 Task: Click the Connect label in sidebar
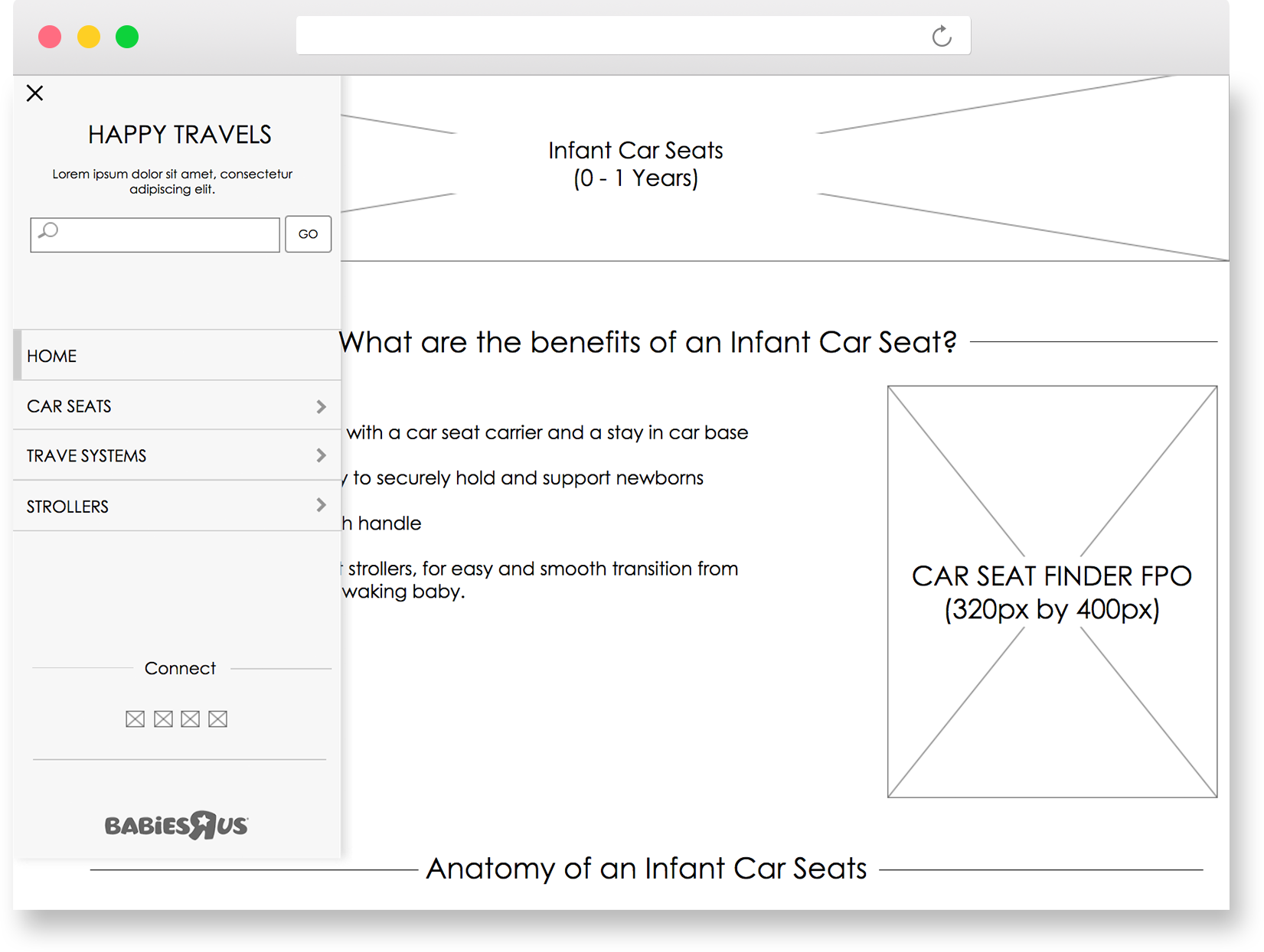[180, 668]
